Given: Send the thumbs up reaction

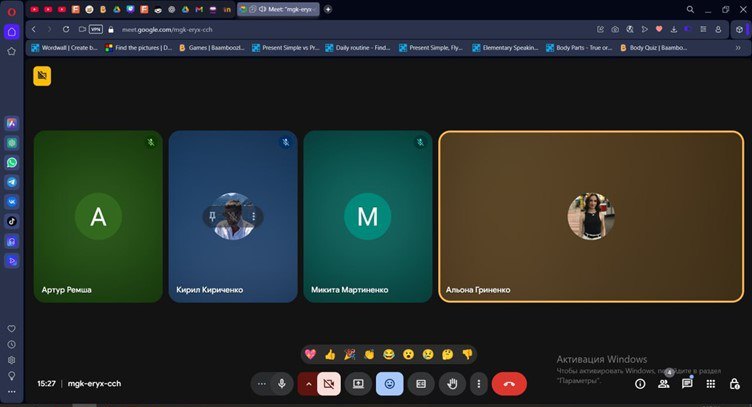Looking at the screenshot, I should tap(330, 354).
